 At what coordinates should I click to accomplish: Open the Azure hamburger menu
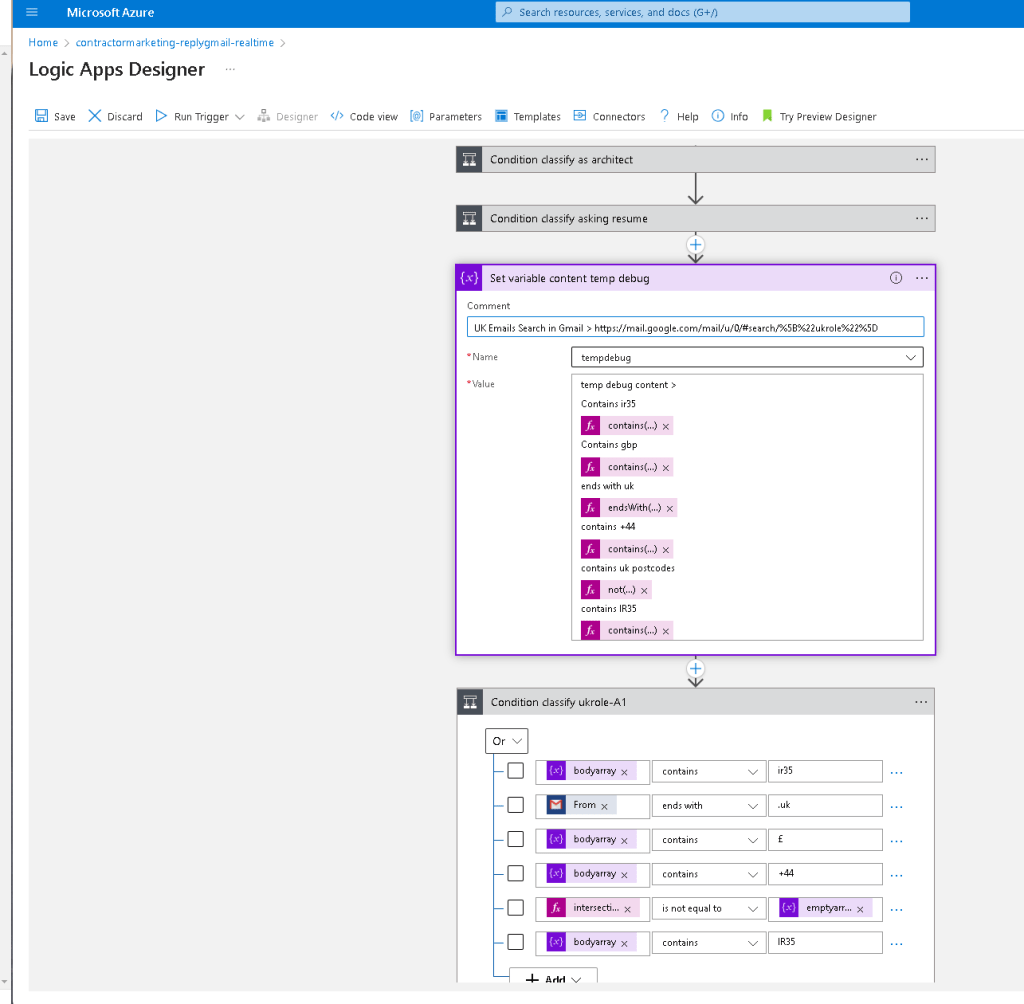(x=31, y=12)
